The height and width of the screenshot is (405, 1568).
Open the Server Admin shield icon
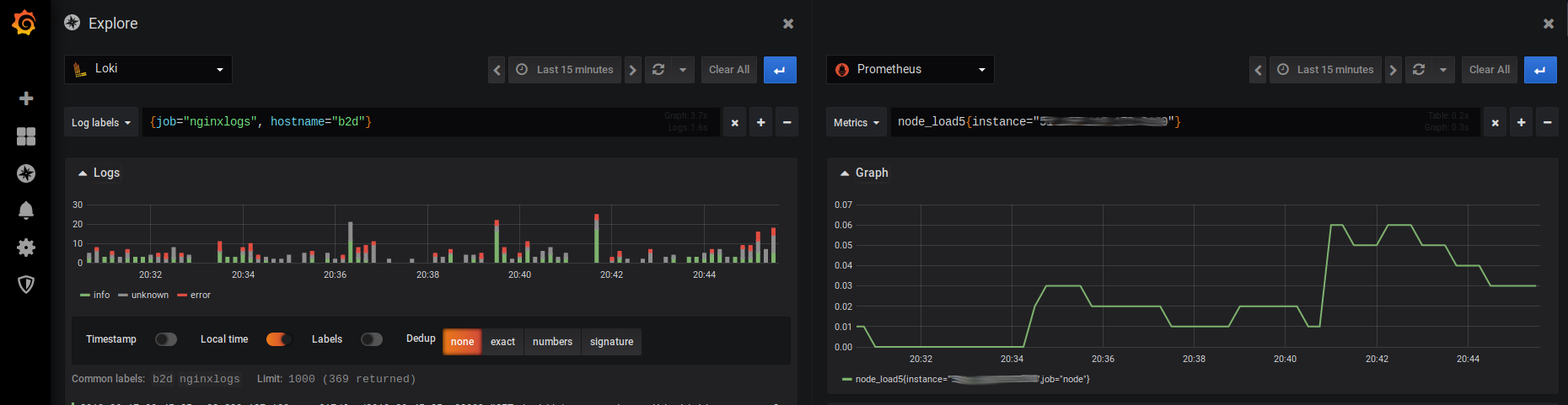pos(26,285)
